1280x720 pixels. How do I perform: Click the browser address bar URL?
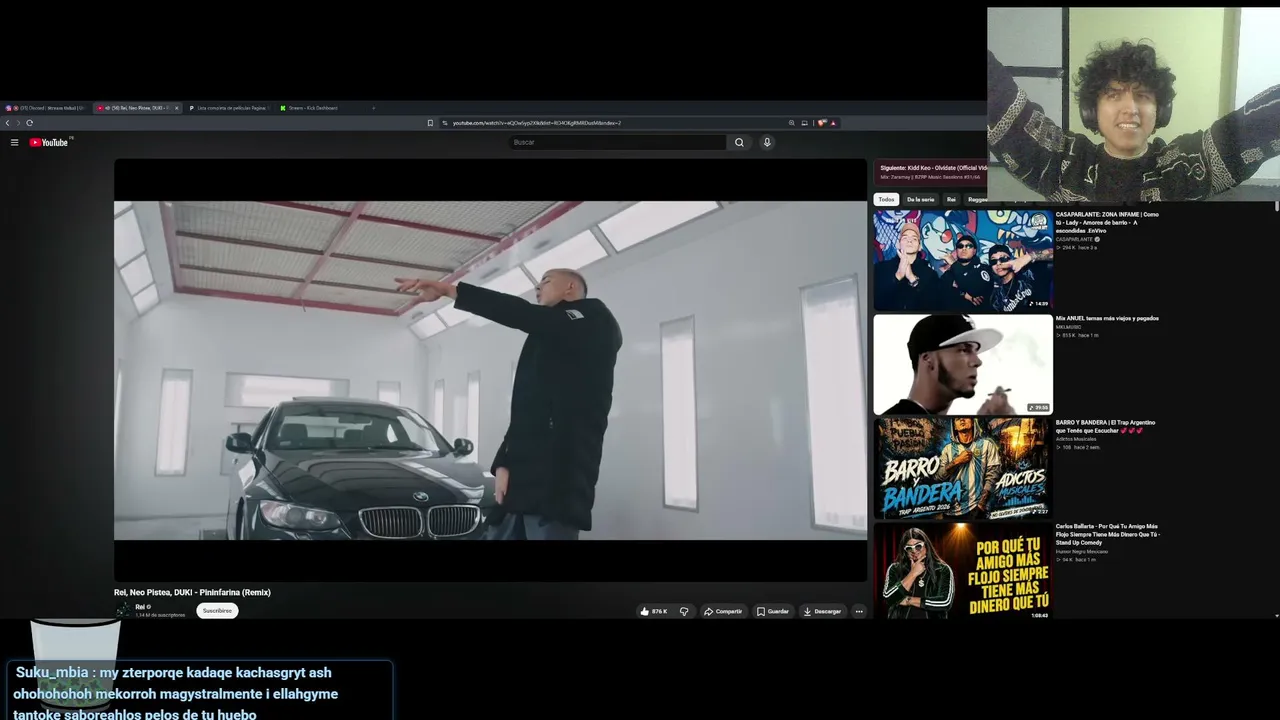click(x=537, y=123)
